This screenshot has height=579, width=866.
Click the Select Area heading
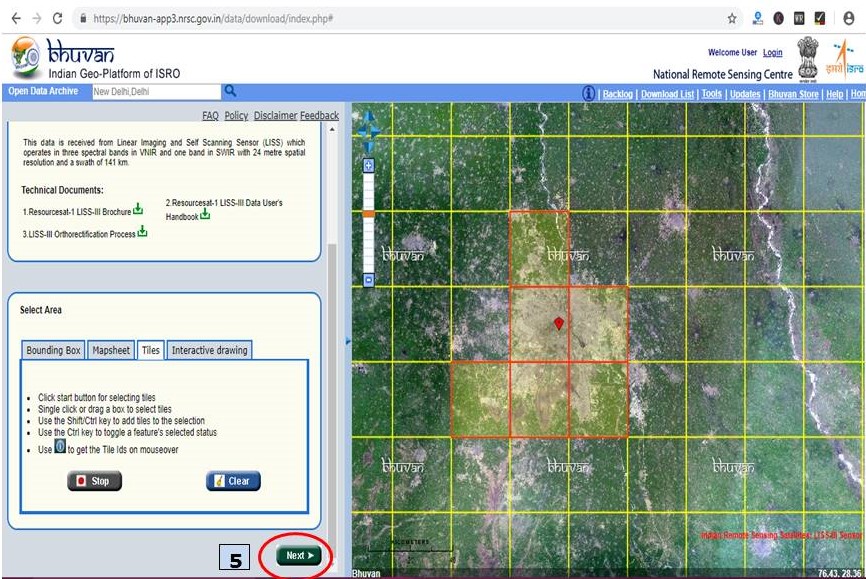tap(41, 310)
